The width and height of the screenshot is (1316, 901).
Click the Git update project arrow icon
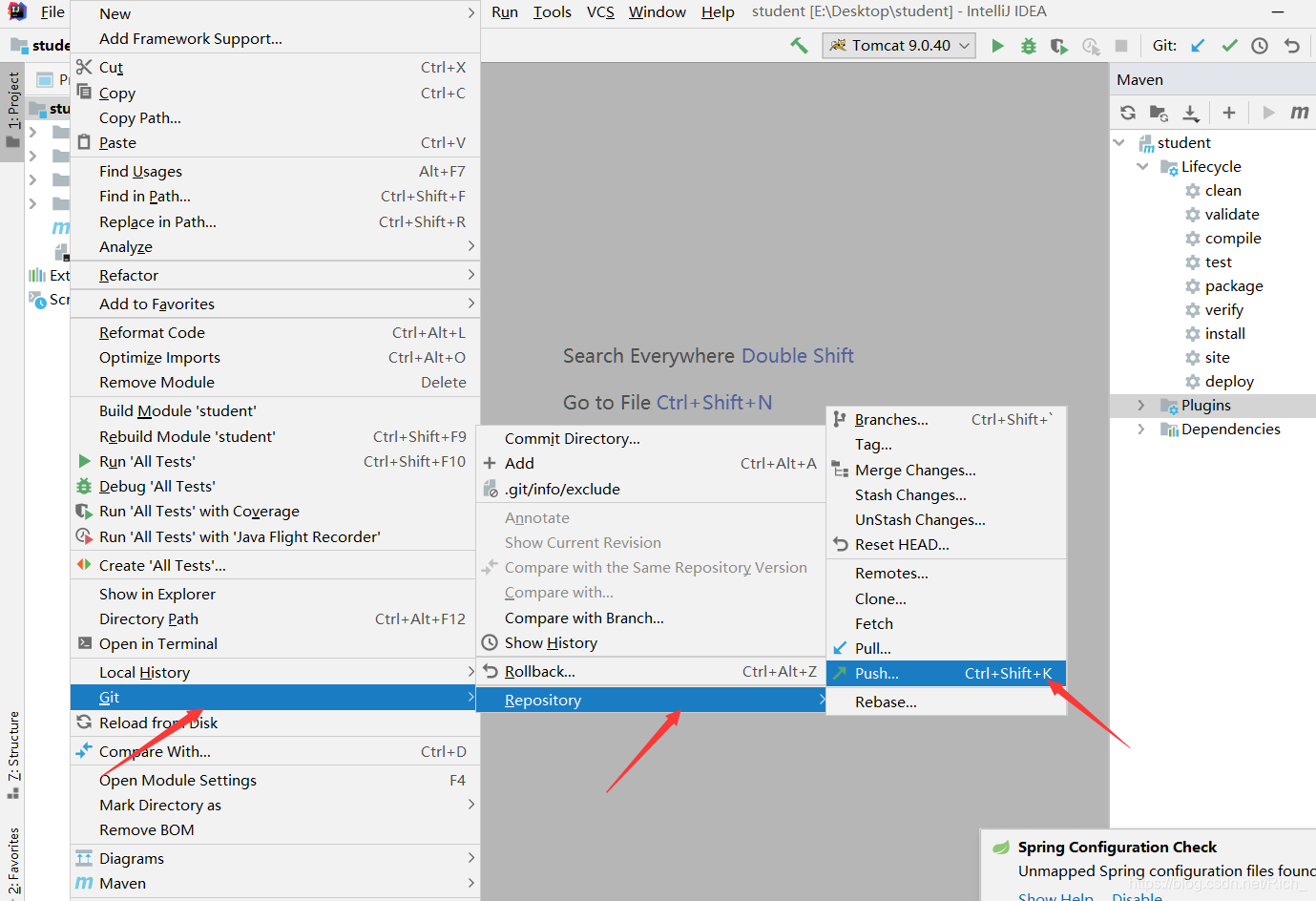pos(1198,46)
